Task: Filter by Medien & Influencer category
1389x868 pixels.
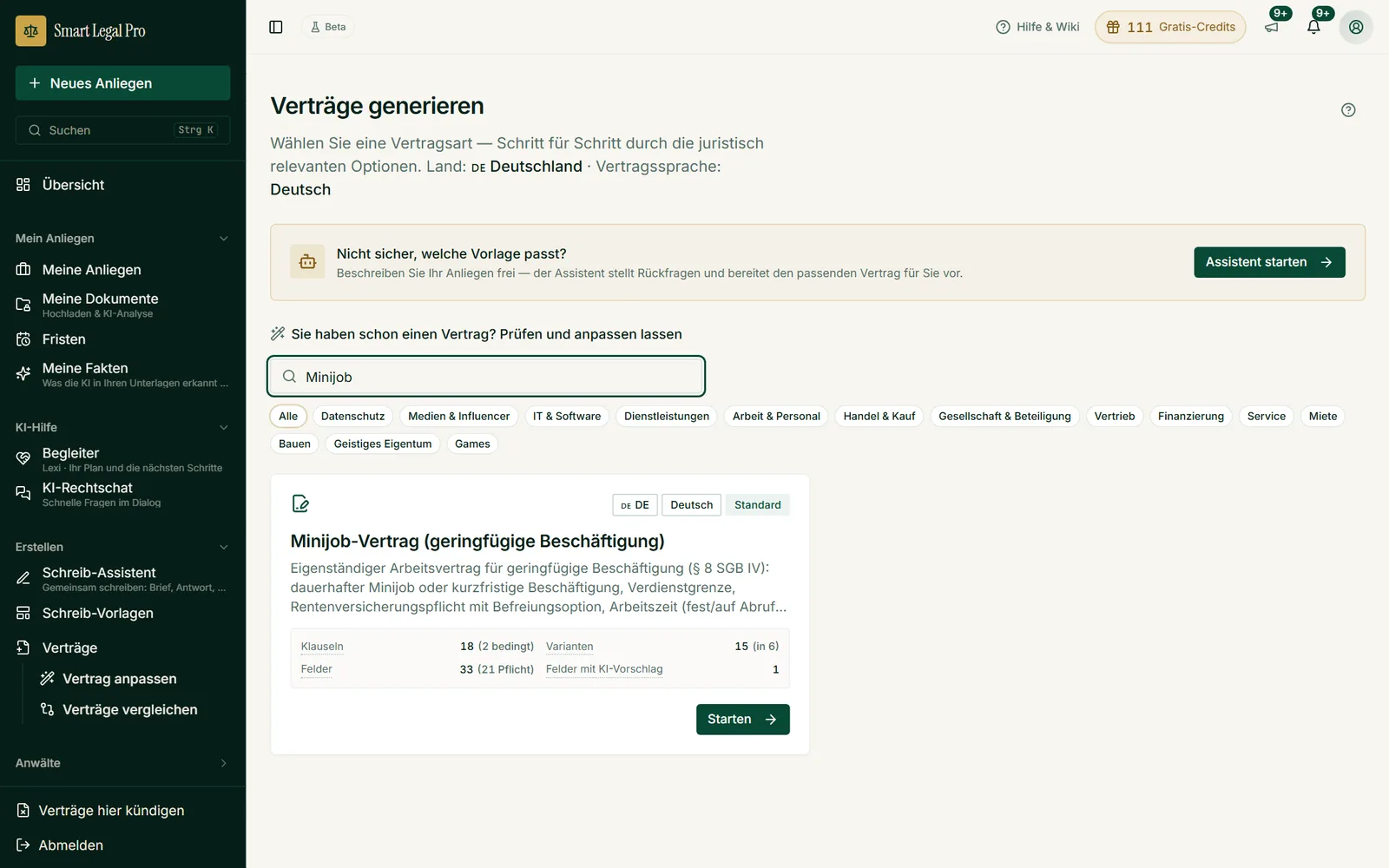Action: [459, 417]
